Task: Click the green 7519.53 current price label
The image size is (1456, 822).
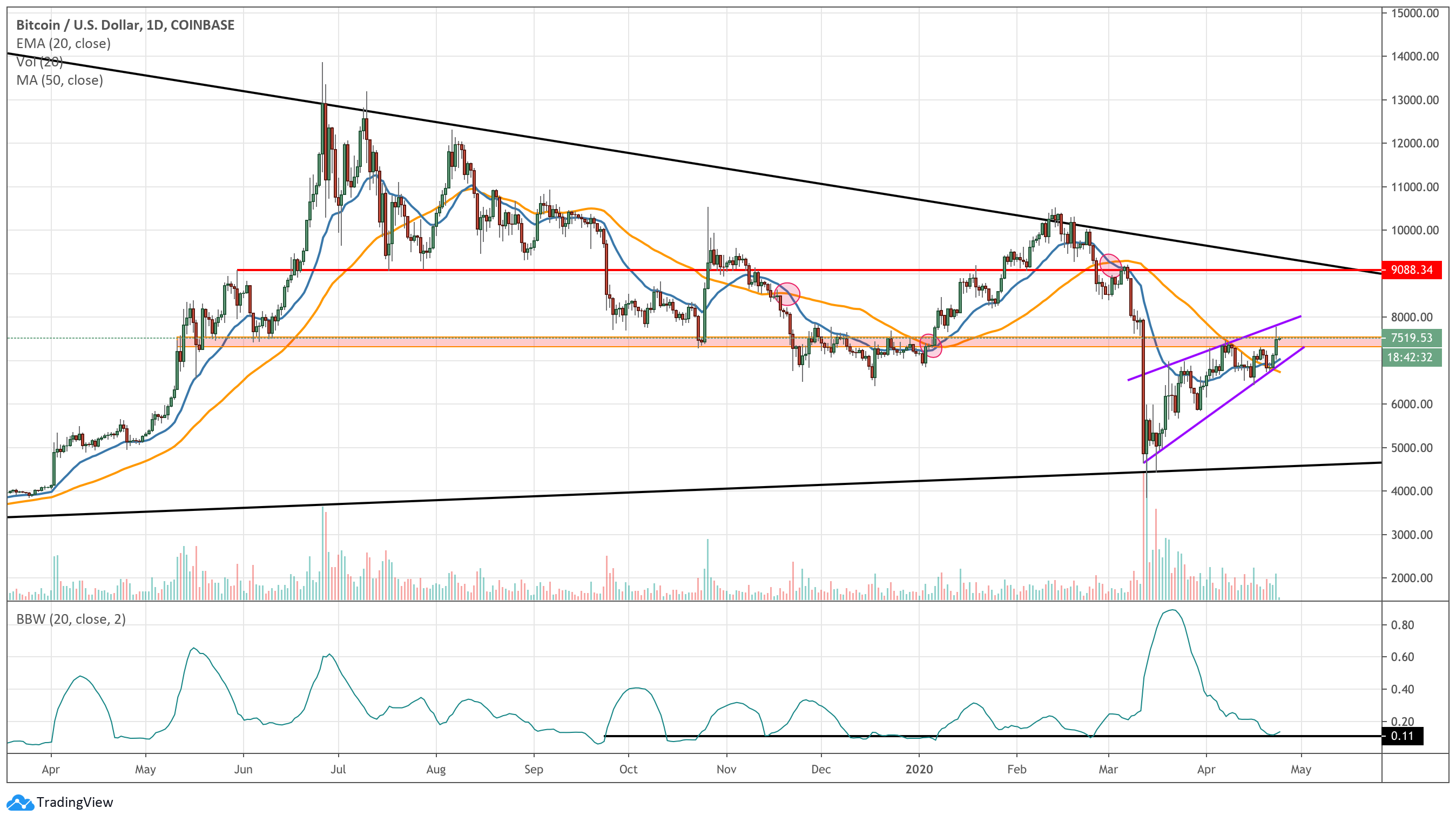Action: 1411,338
